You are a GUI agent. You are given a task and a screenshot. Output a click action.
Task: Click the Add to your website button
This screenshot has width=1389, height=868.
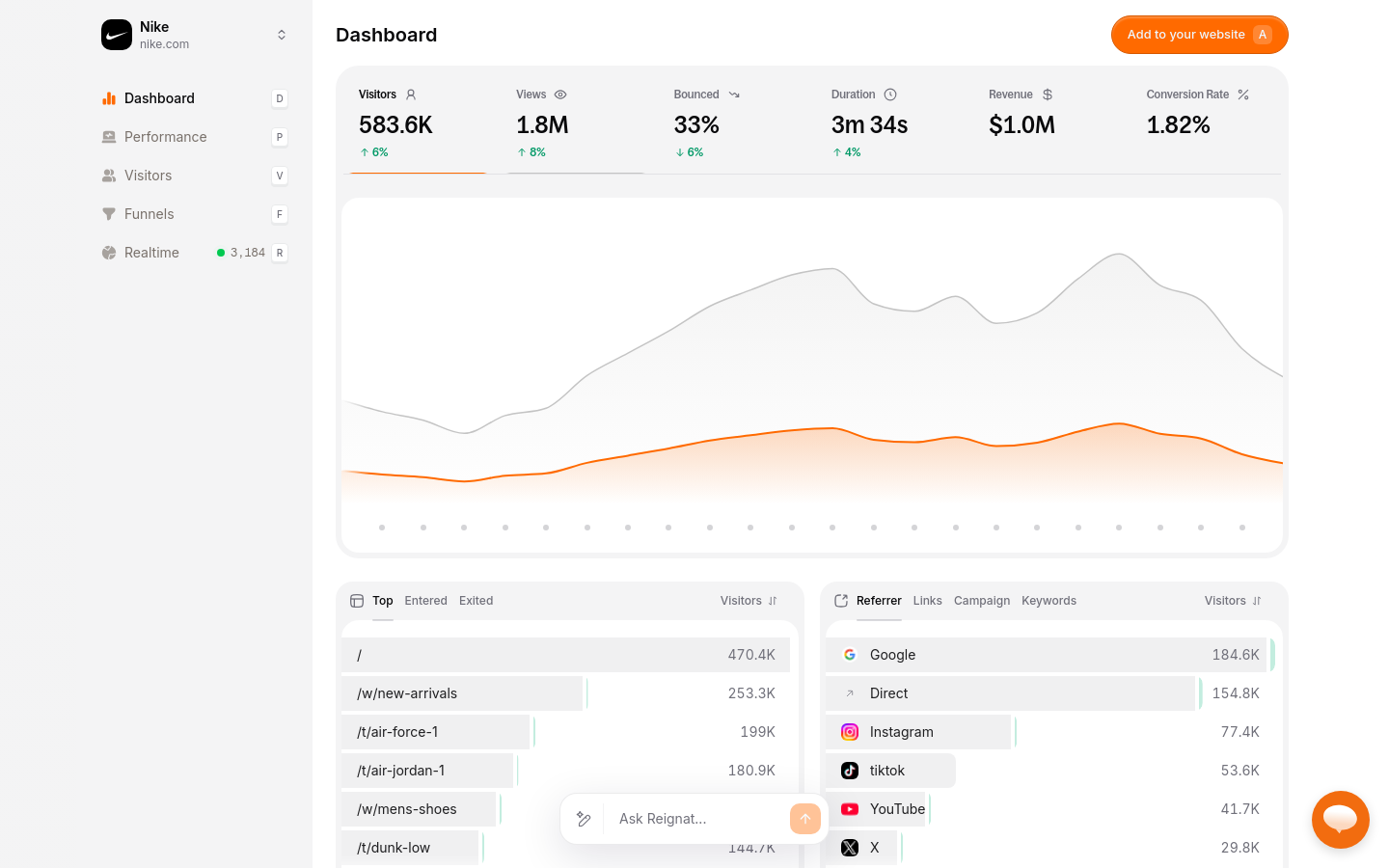click(1199, 35)
